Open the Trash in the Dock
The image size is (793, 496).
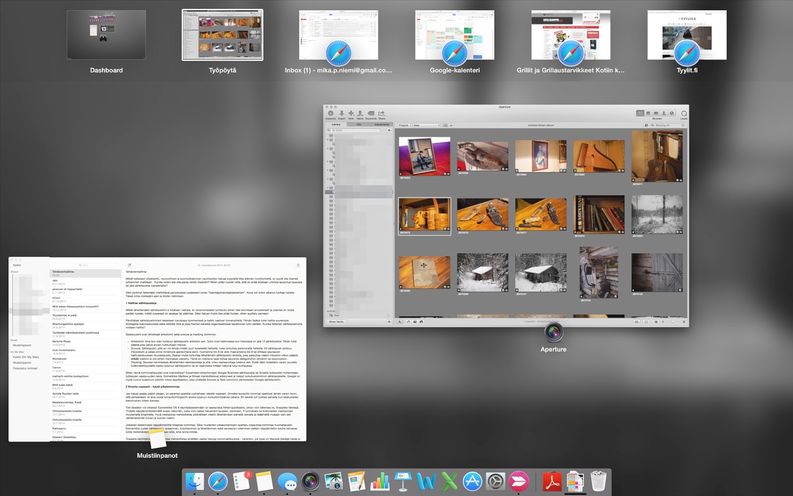click(x=598, y=481)
